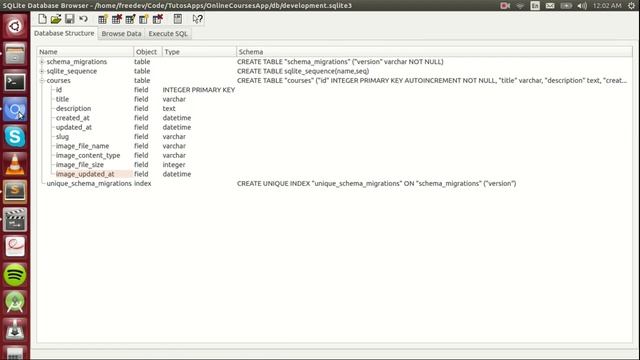
Task: Select the title field row
Action: tap(335, 99)
